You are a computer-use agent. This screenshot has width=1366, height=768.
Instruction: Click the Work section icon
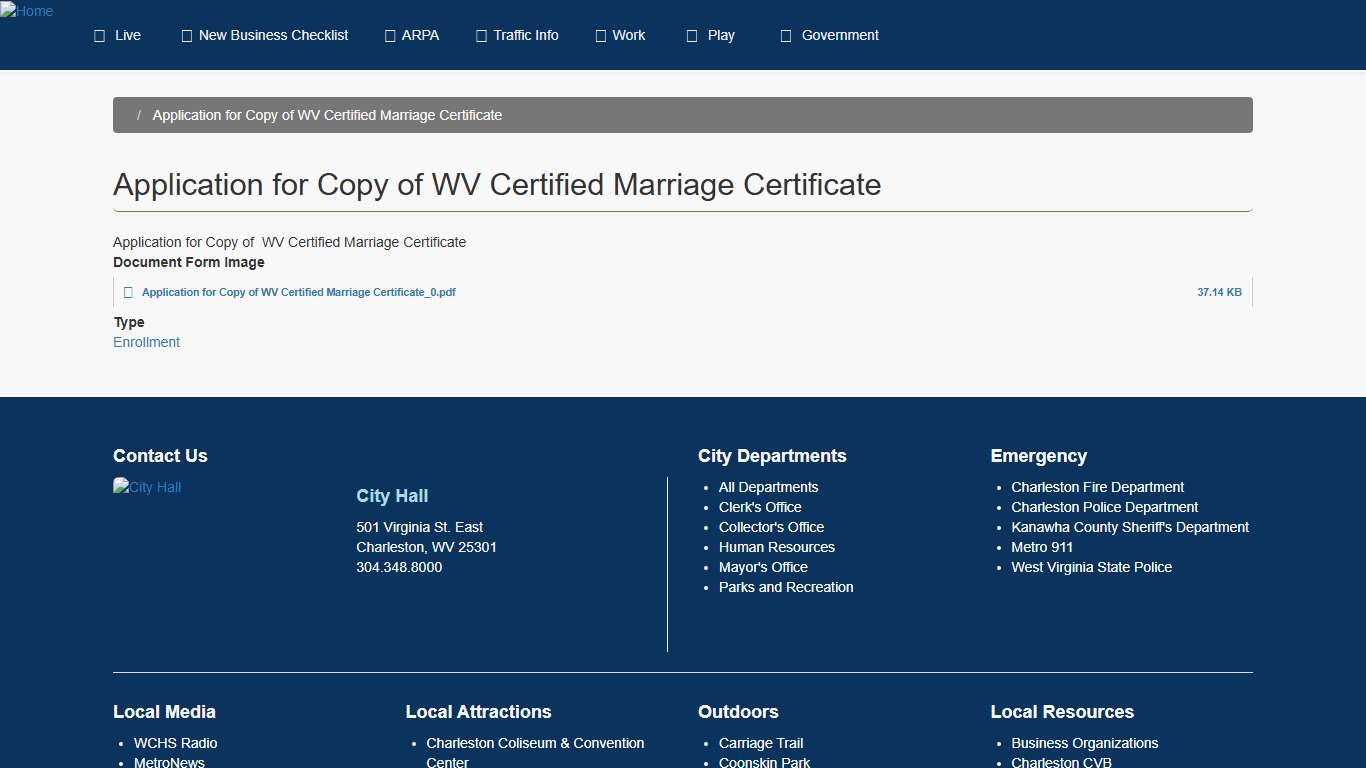pos(600,35)
